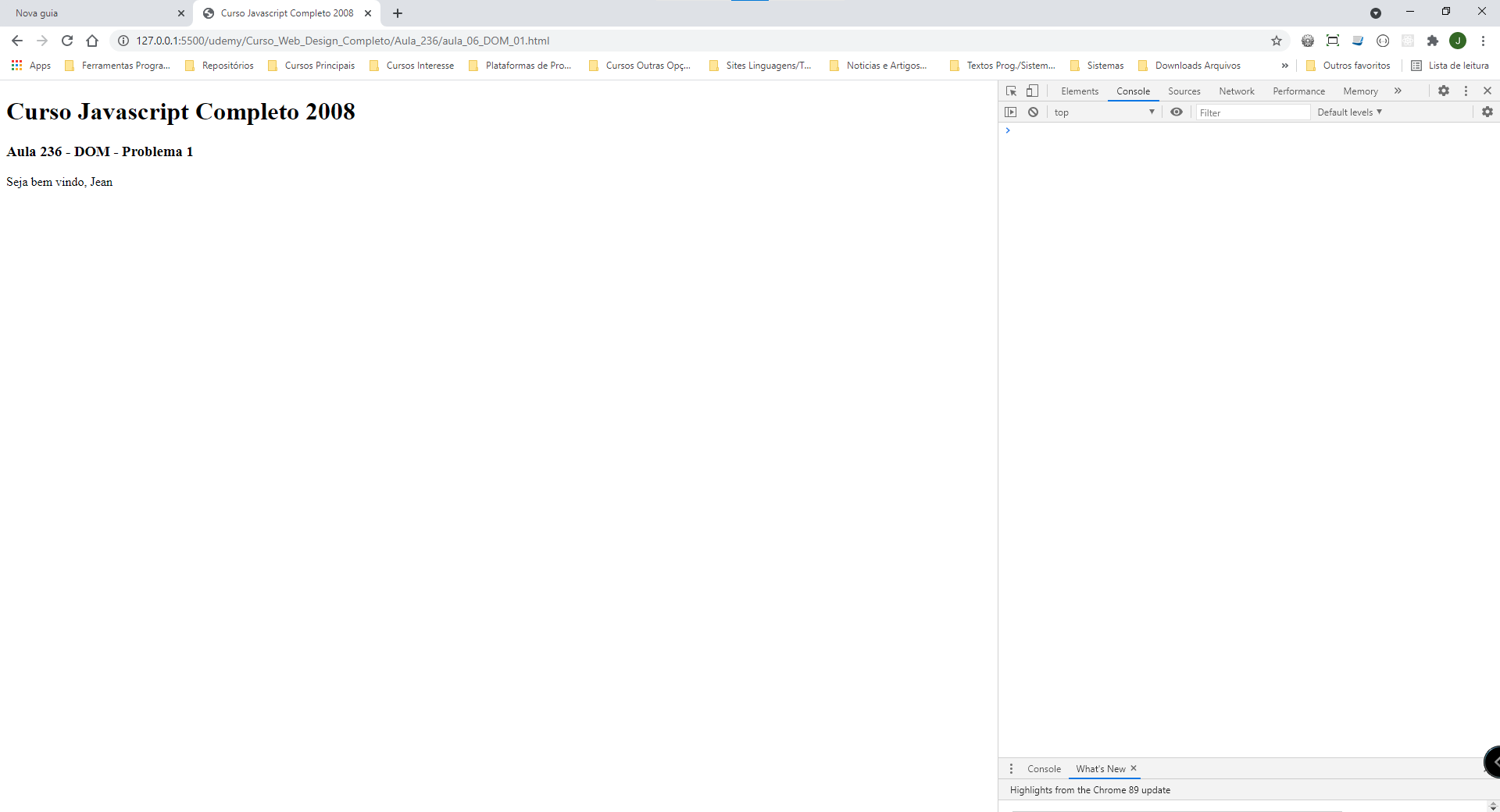Click the console prompt line

(x=1248, y=130)
